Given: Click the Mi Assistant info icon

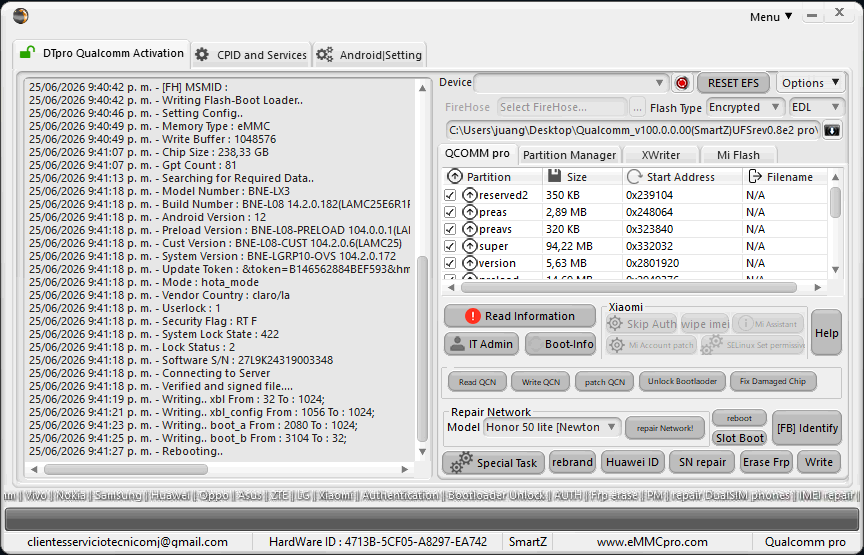Looking at the screenshot, I should point(746,324).
